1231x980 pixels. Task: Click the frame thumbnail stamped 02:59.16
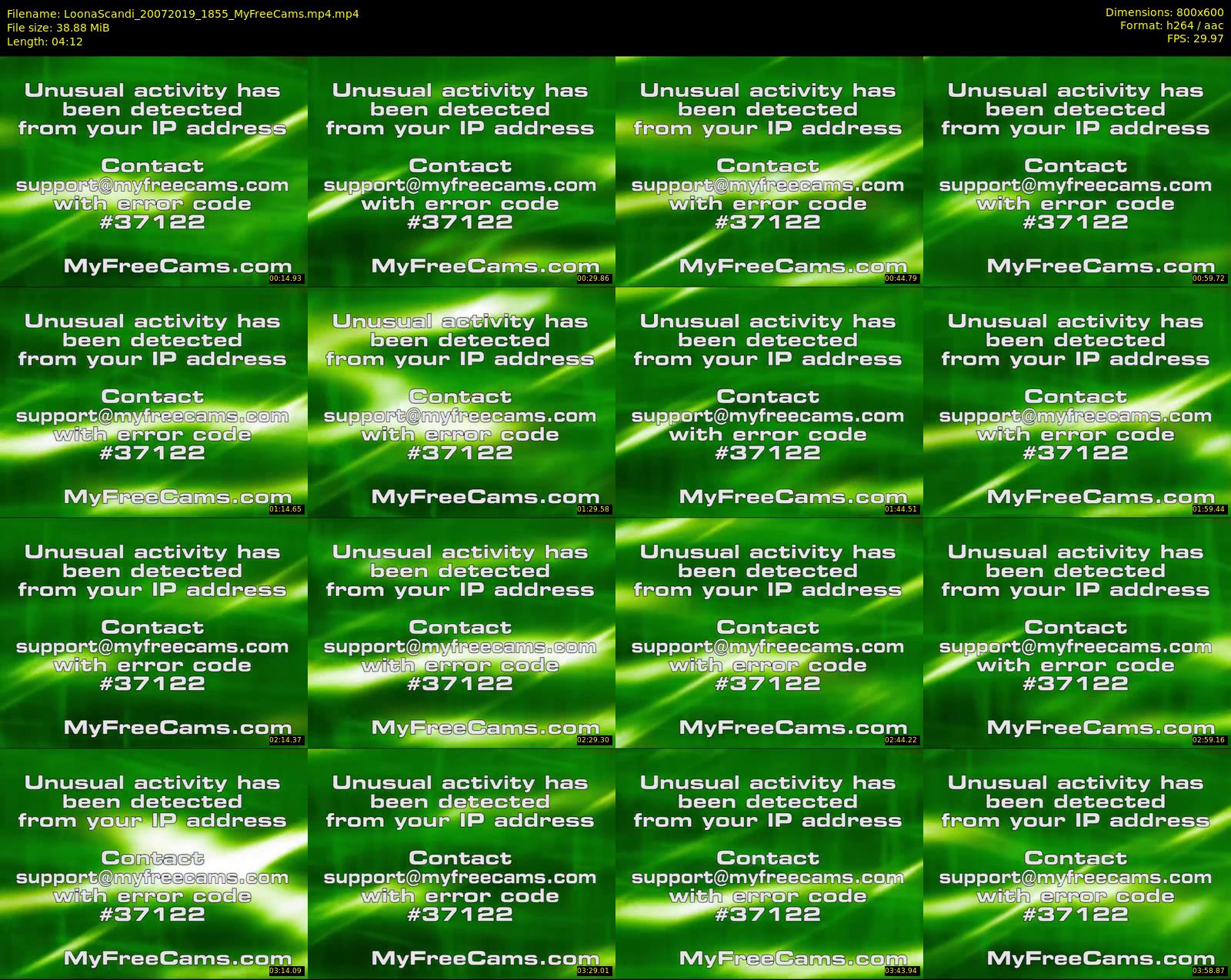pos(1076,632)
